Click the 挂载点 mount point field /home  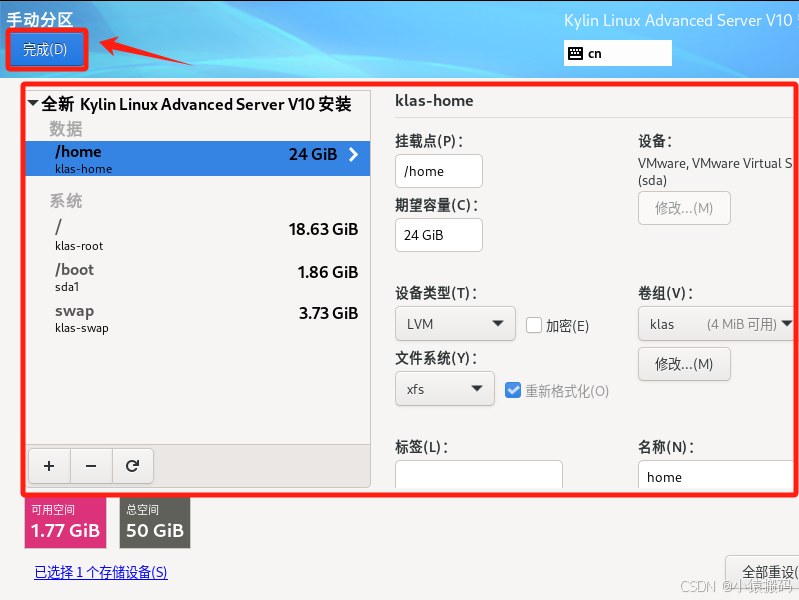(439, 171)
